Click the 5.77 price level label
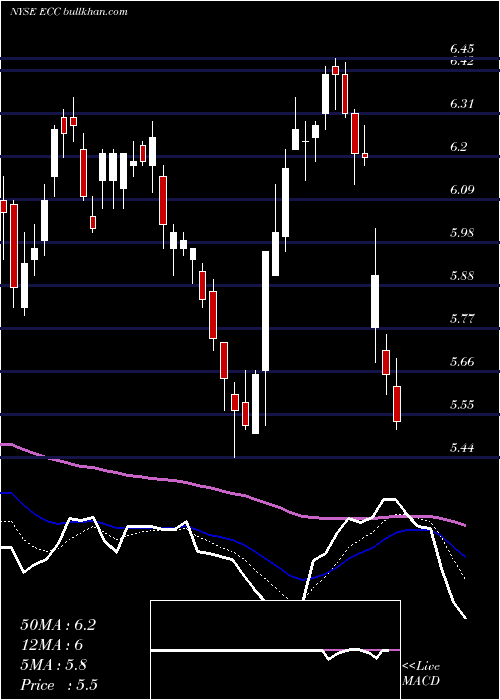The height and width of the screenshot is (700, 500). [x=462, y=318]
